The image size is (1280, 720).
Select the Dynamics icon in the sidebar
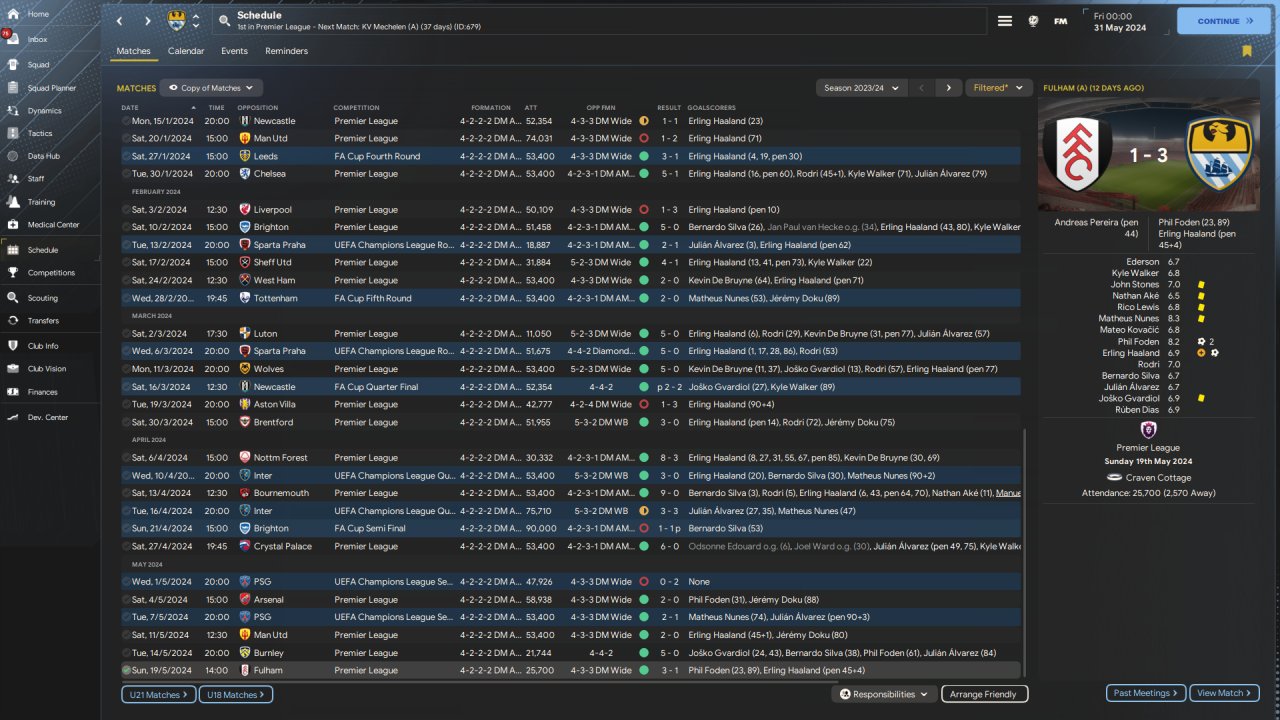coord(14,111)
